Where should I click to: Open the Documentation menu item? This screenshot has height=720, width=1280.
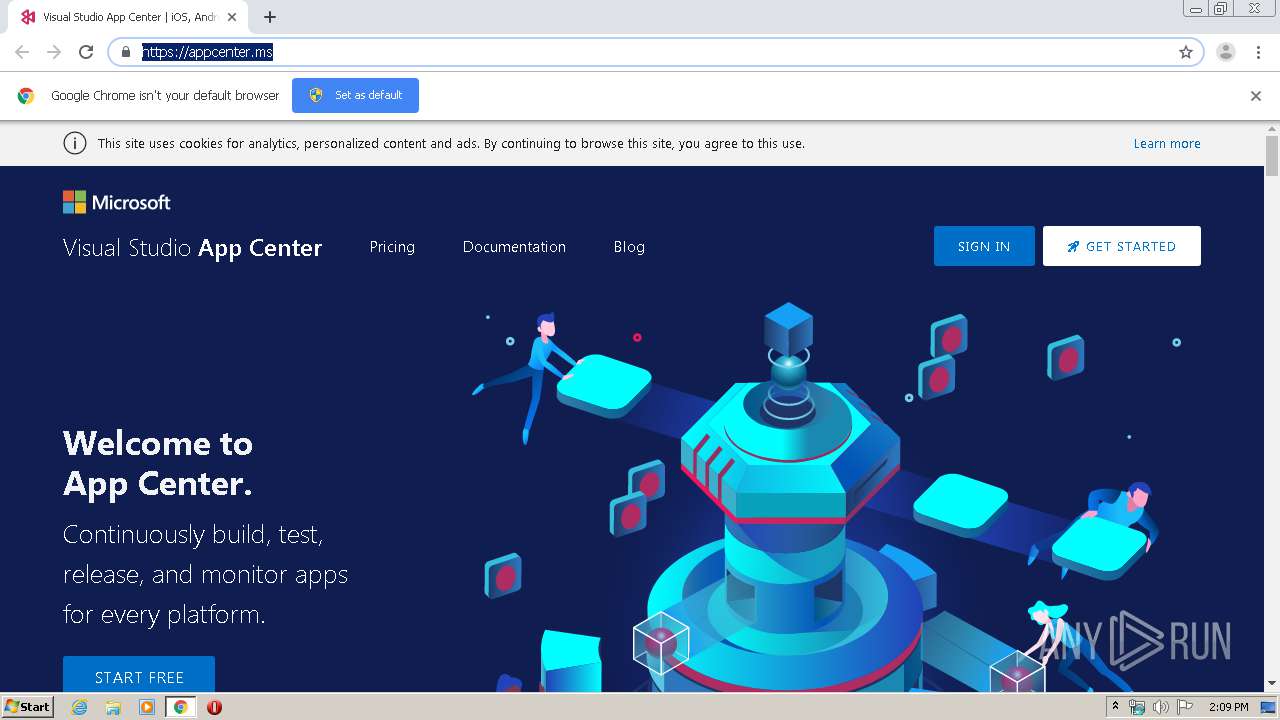tap(514, 247)
